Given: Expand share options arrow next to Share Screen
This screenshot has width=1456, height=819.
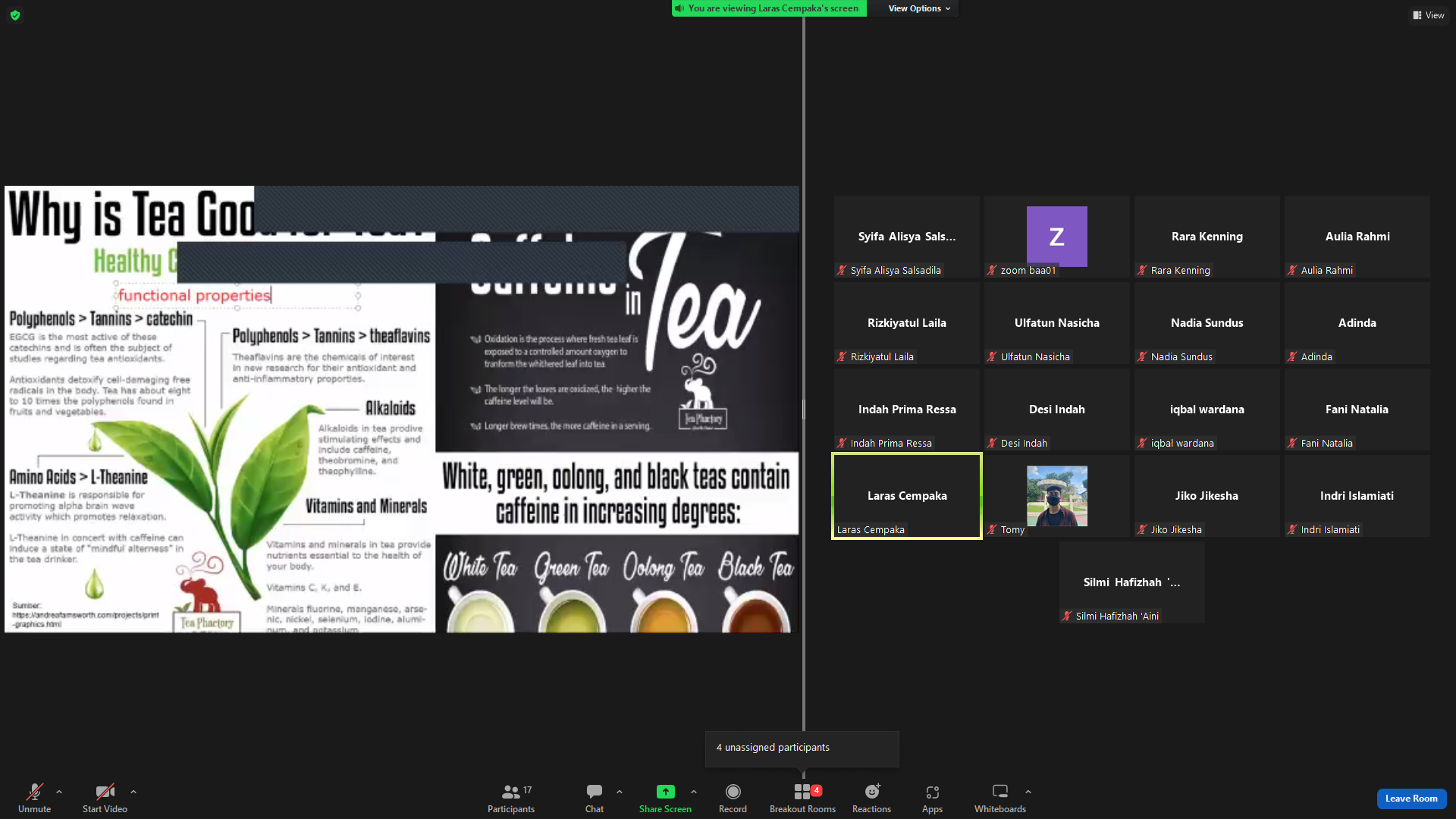Looking at the screenshot, I should (694, 792).
